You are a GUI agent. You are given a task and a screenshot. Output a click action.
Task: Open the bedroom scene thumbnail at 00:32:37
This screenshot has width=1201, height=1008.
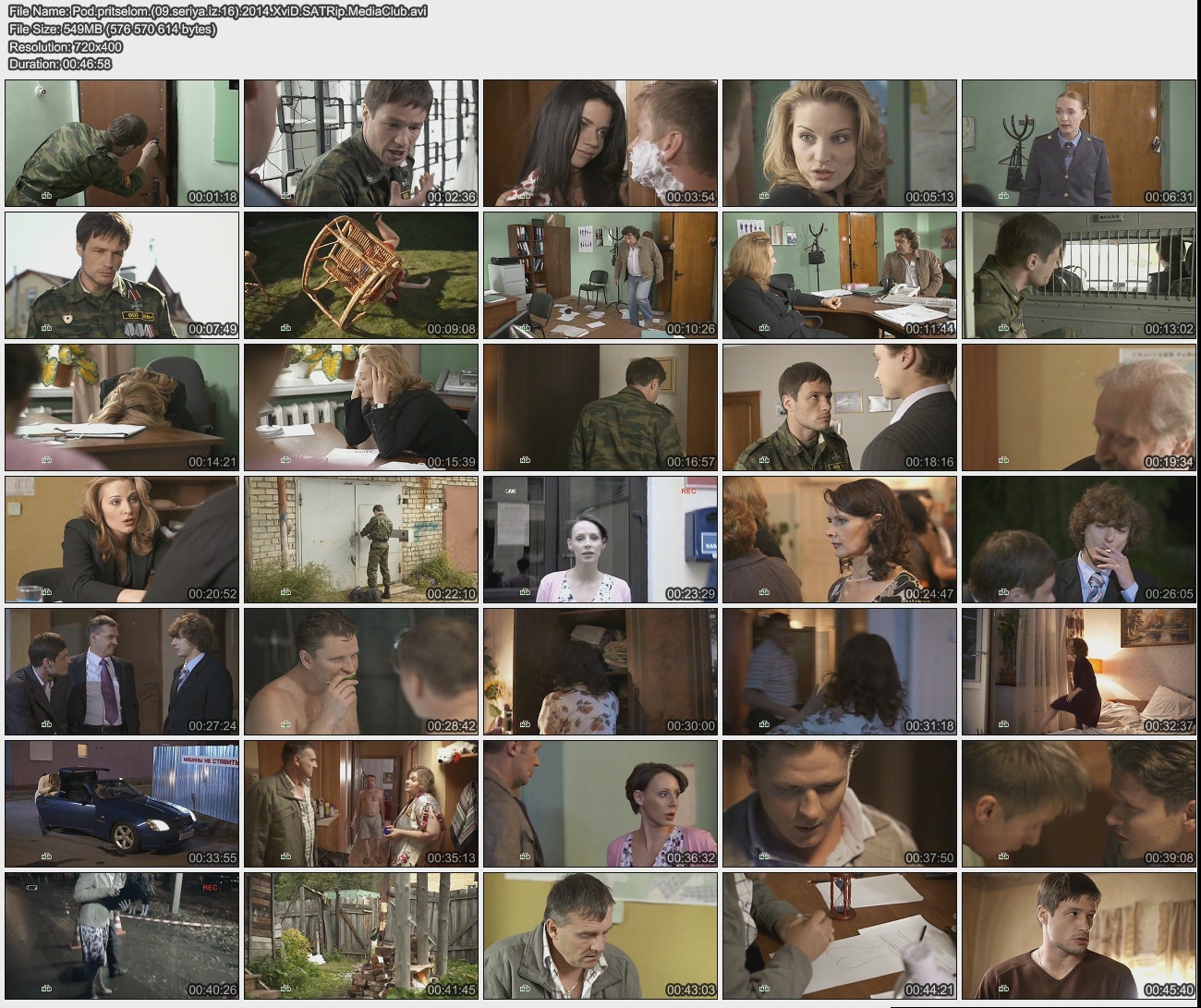[x=1078, y=672]
